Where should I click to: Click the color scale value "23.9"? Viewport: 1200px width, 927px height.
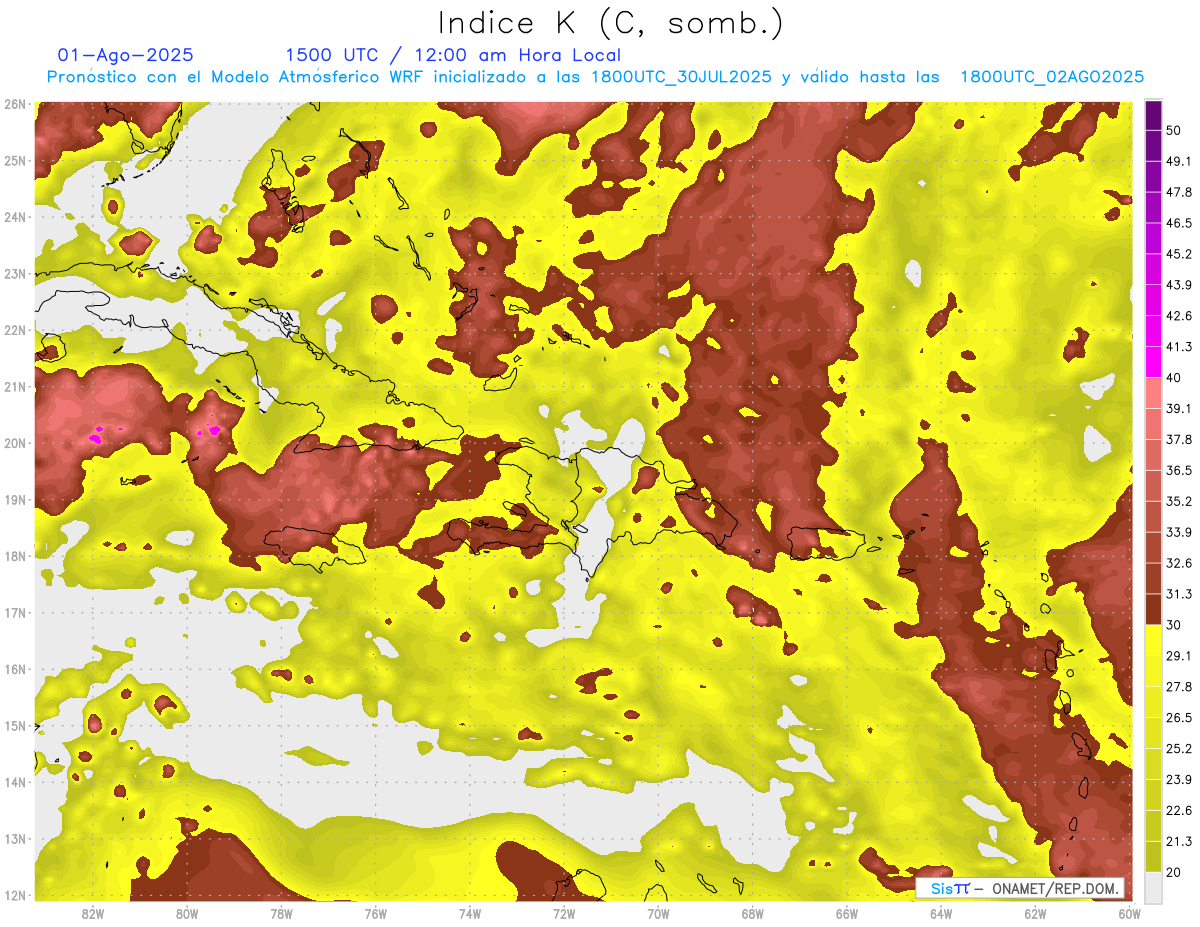coord(1178,779)
